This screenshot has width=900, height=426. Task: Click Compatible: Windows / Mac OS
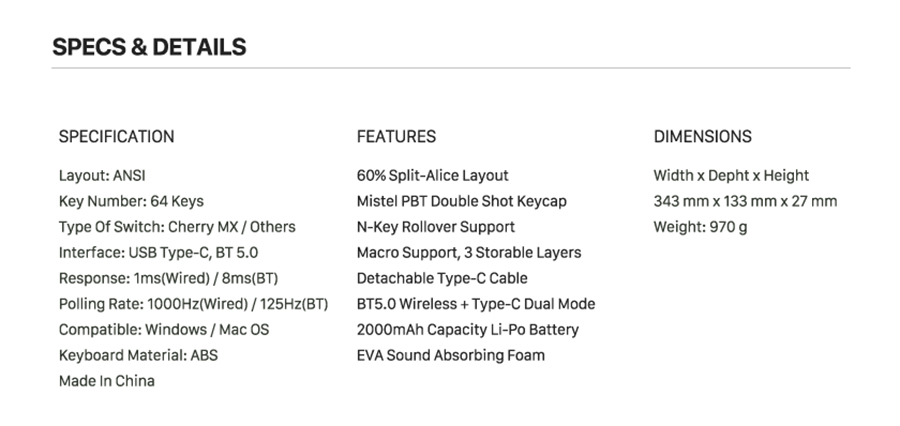click(x=164, y=330)
